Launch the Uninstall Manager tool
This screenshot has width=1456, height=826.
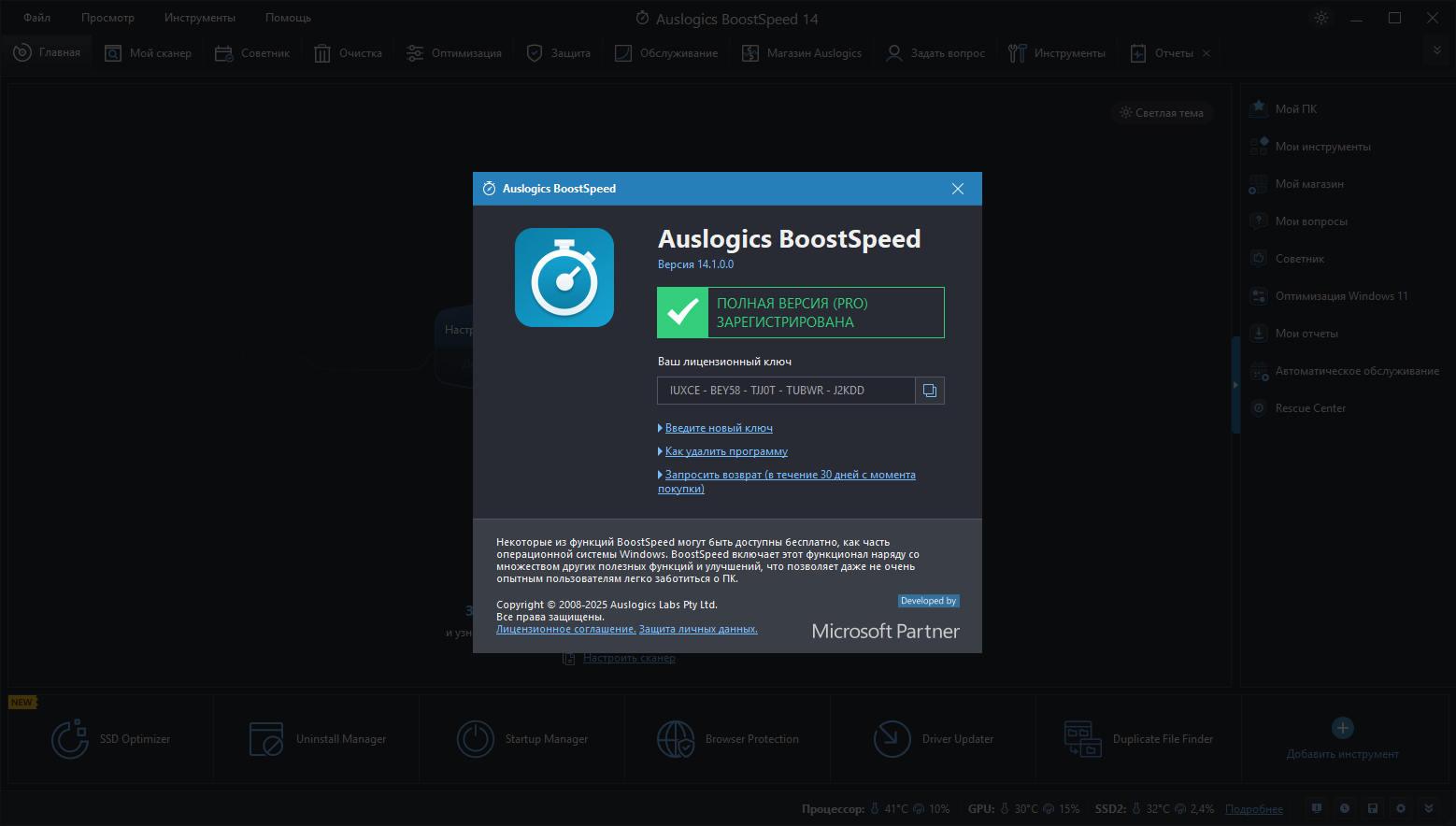(x=317, y=739)
